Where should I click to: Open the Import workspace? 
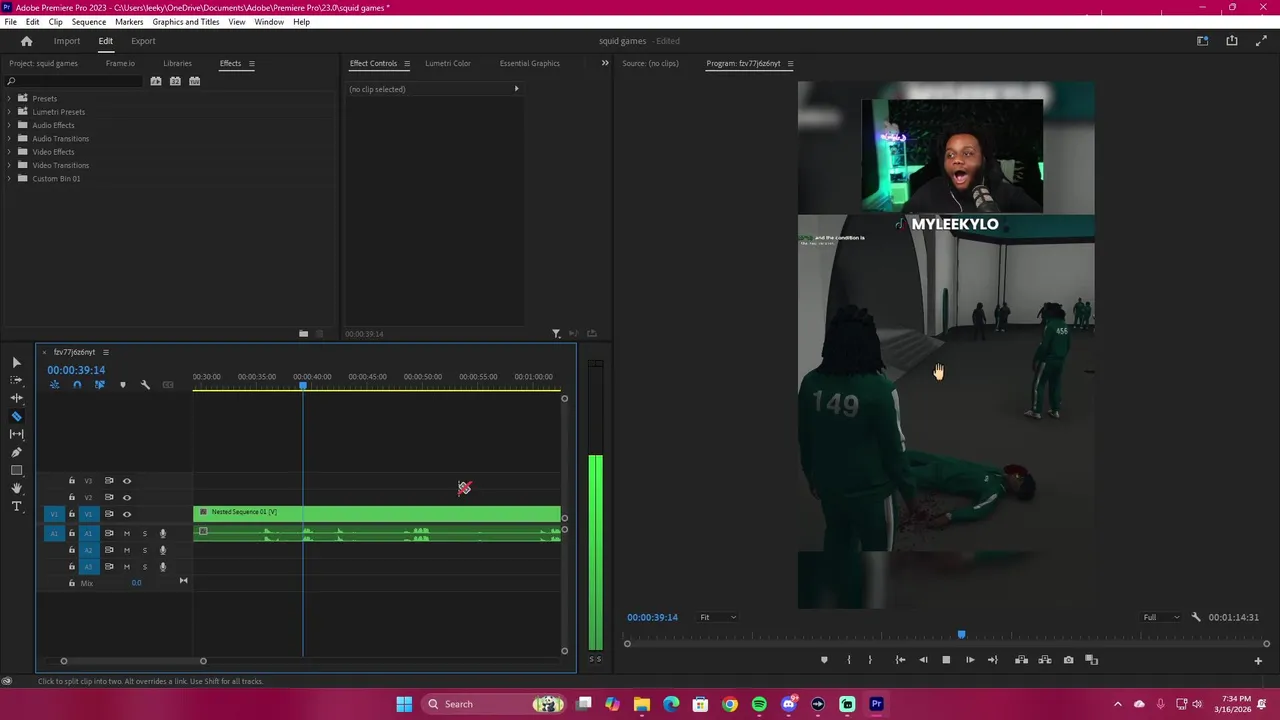coord(67,41)
